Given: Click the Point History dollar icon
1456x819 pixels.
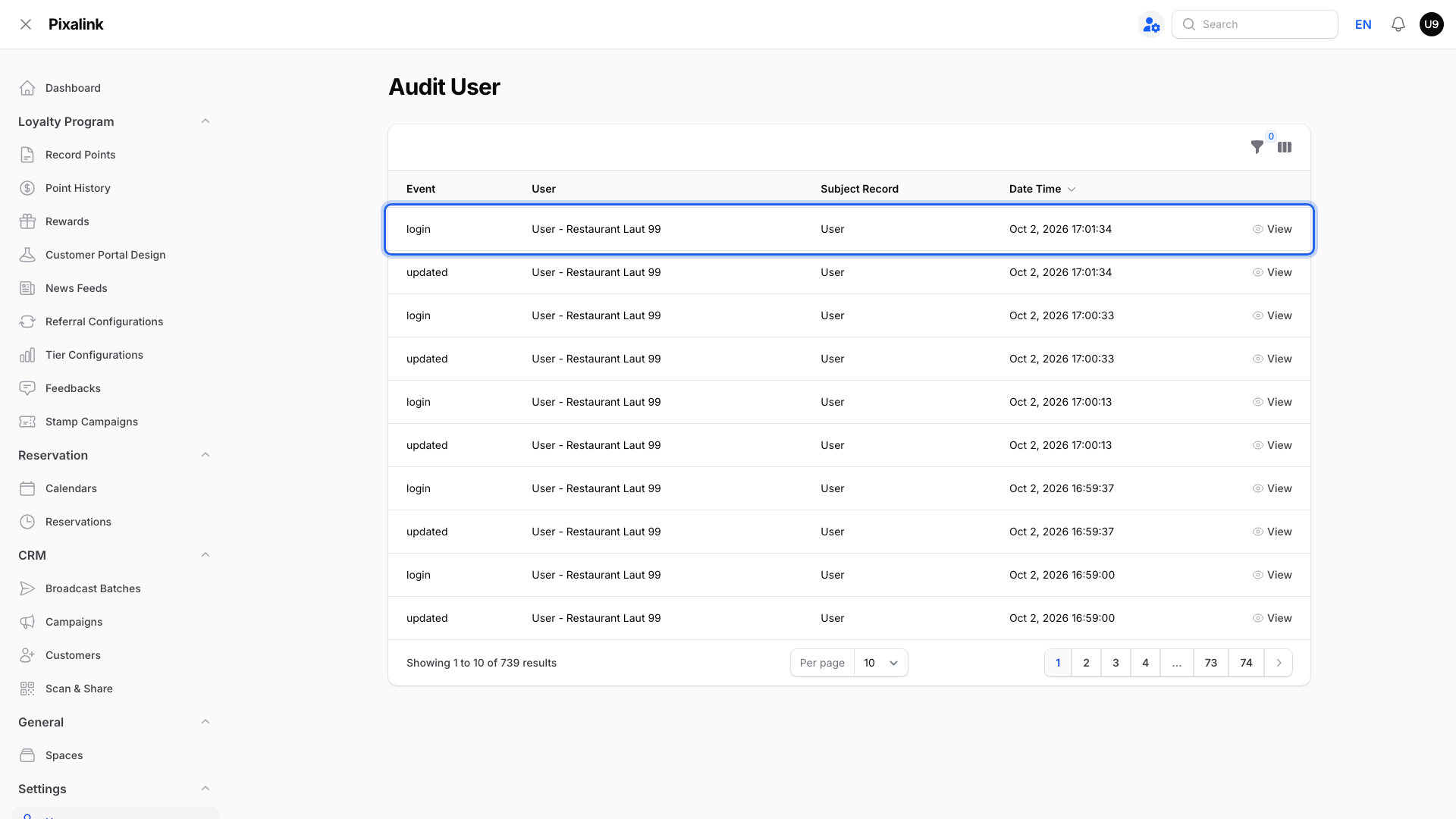Looking at the screenshot, I should (x=27, y=188).
